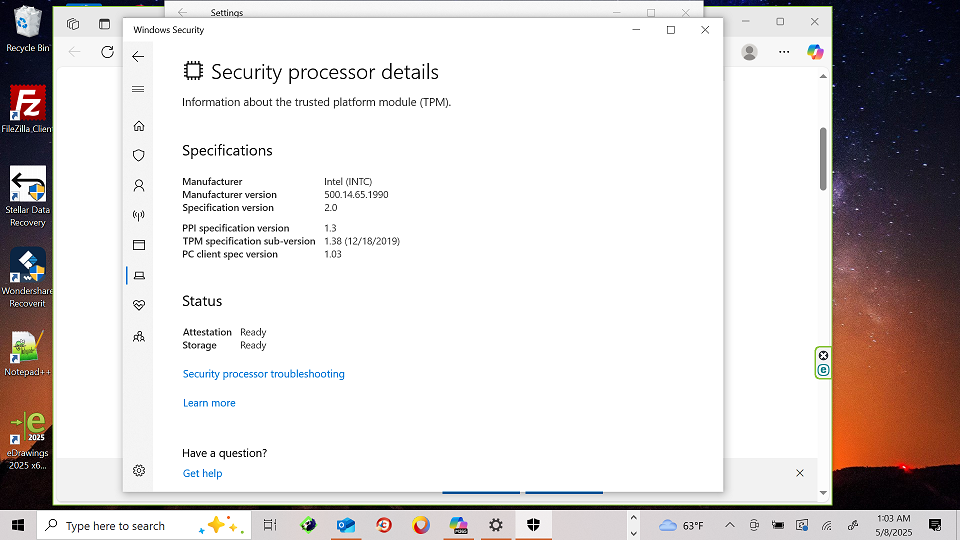Open Virus & threat protection shield icon
This screenshot has height=540, width=960.
coord(139,156)
